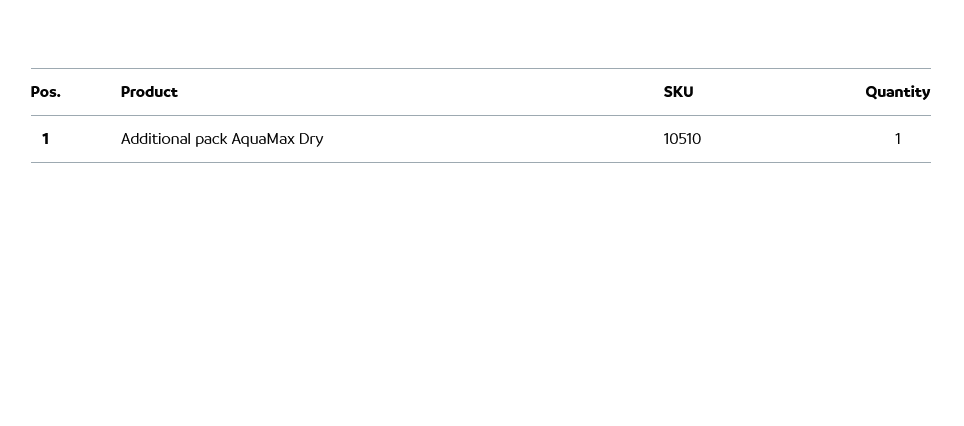Click the word "Dry" in the product name
Viewport: 964px width, 426px height.
311,139
